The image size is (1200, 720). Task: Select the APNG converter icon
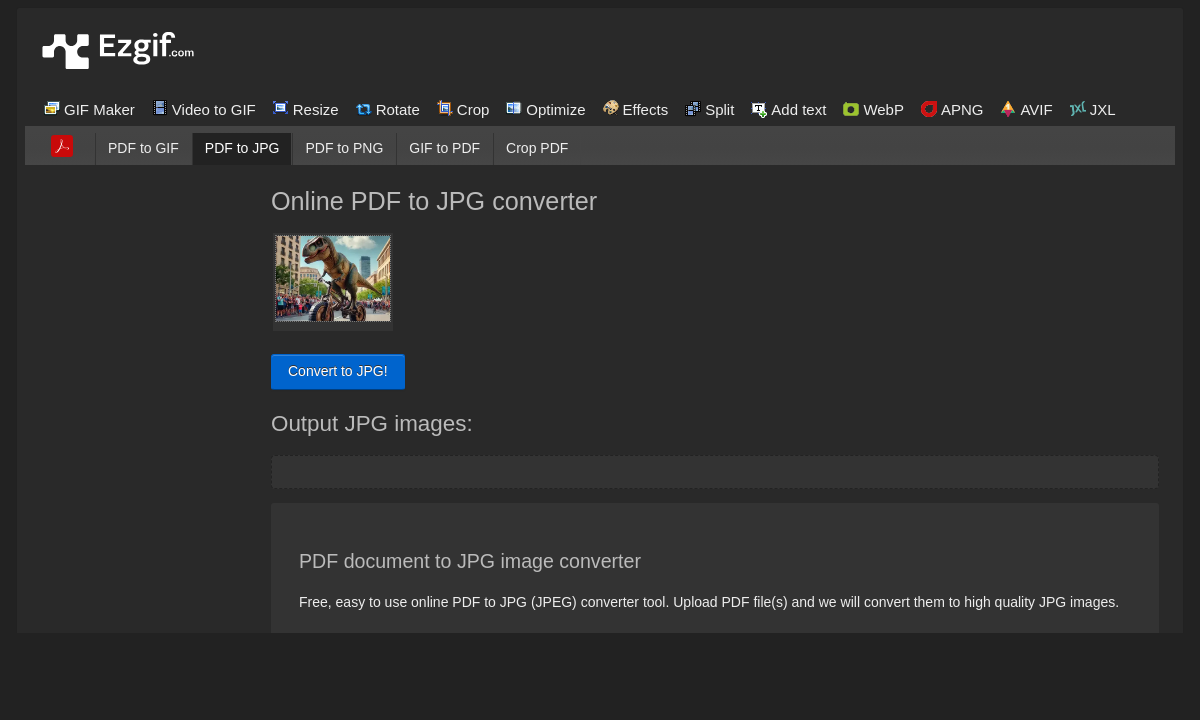pos(929,109)
